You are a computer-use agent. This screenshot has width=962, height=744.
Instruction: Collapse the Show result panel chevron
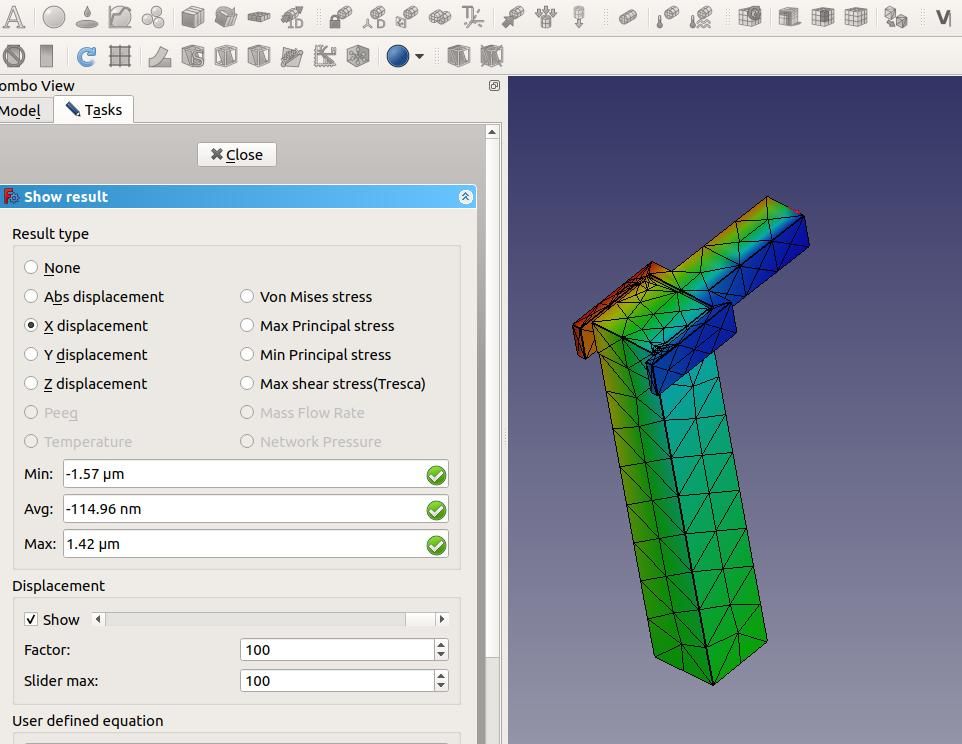coord(465,197)
